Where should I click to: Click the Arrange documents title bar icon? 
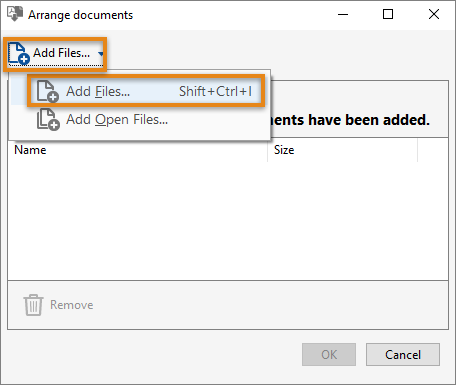(15, 14)
